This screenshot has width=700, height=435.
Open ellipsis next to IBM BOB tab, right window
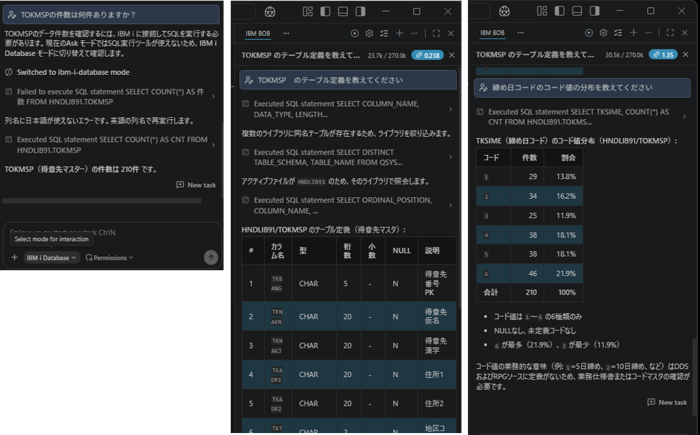[521, 33]
